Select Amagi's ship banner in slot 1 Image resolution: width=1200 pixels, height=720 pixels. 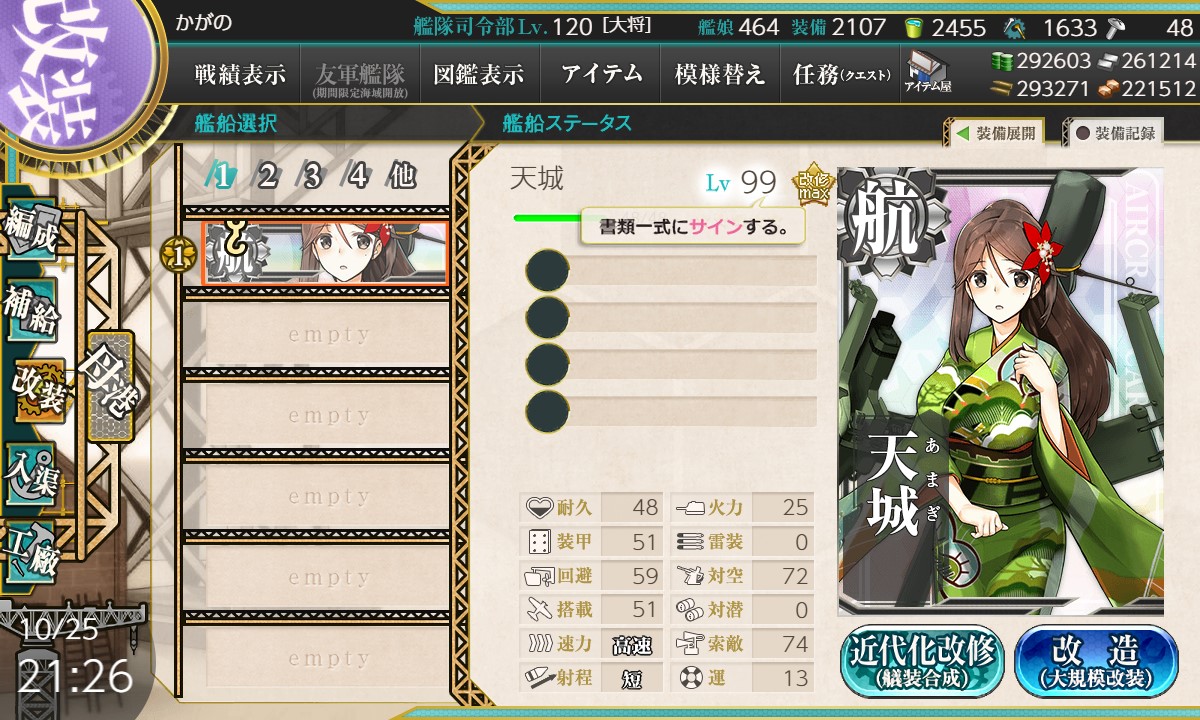pyautogui.click(x=324, y=252)
